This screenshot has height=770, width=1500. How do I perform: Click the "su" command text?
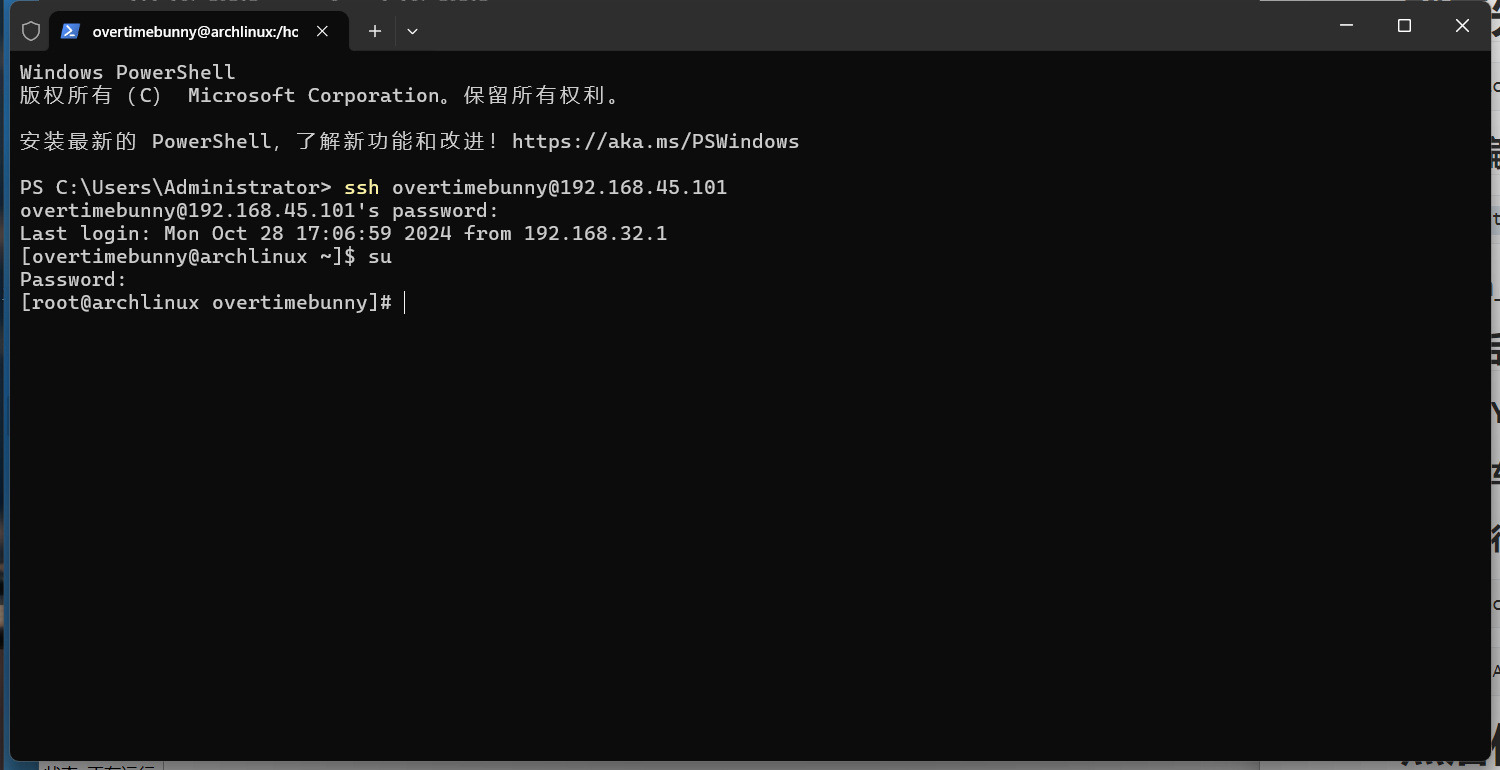[380, 257]
